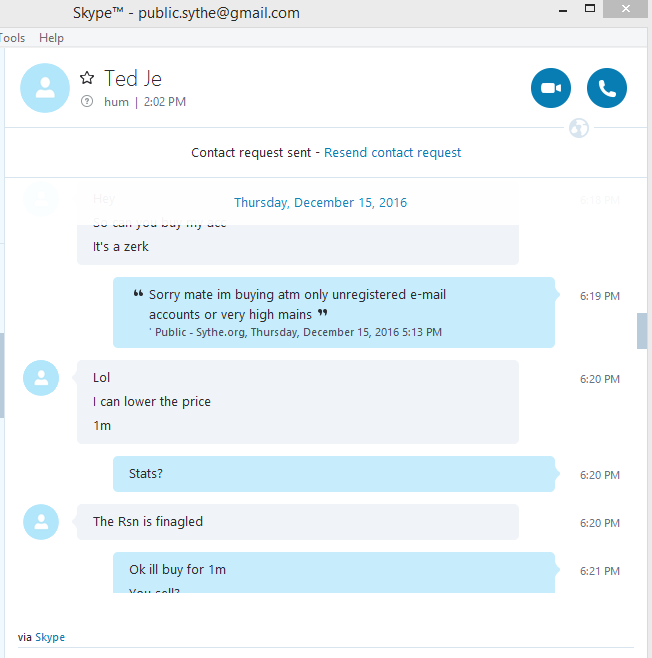The width and height of the screenshot is (652, 658).
Task: Click the Resend contact request link
Action: [392, 152]
